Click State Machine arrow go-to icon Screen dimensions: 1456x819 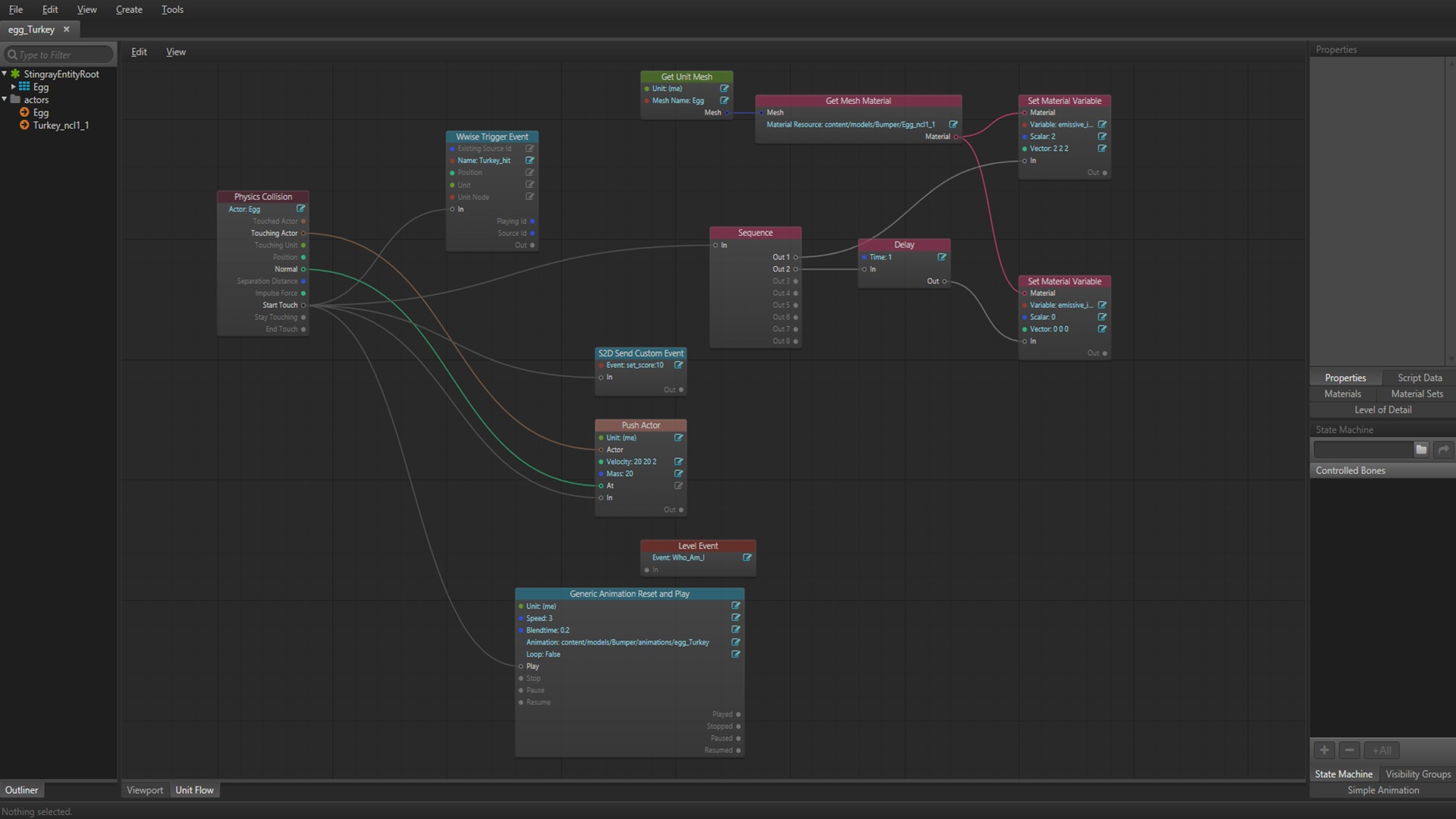1444,450
